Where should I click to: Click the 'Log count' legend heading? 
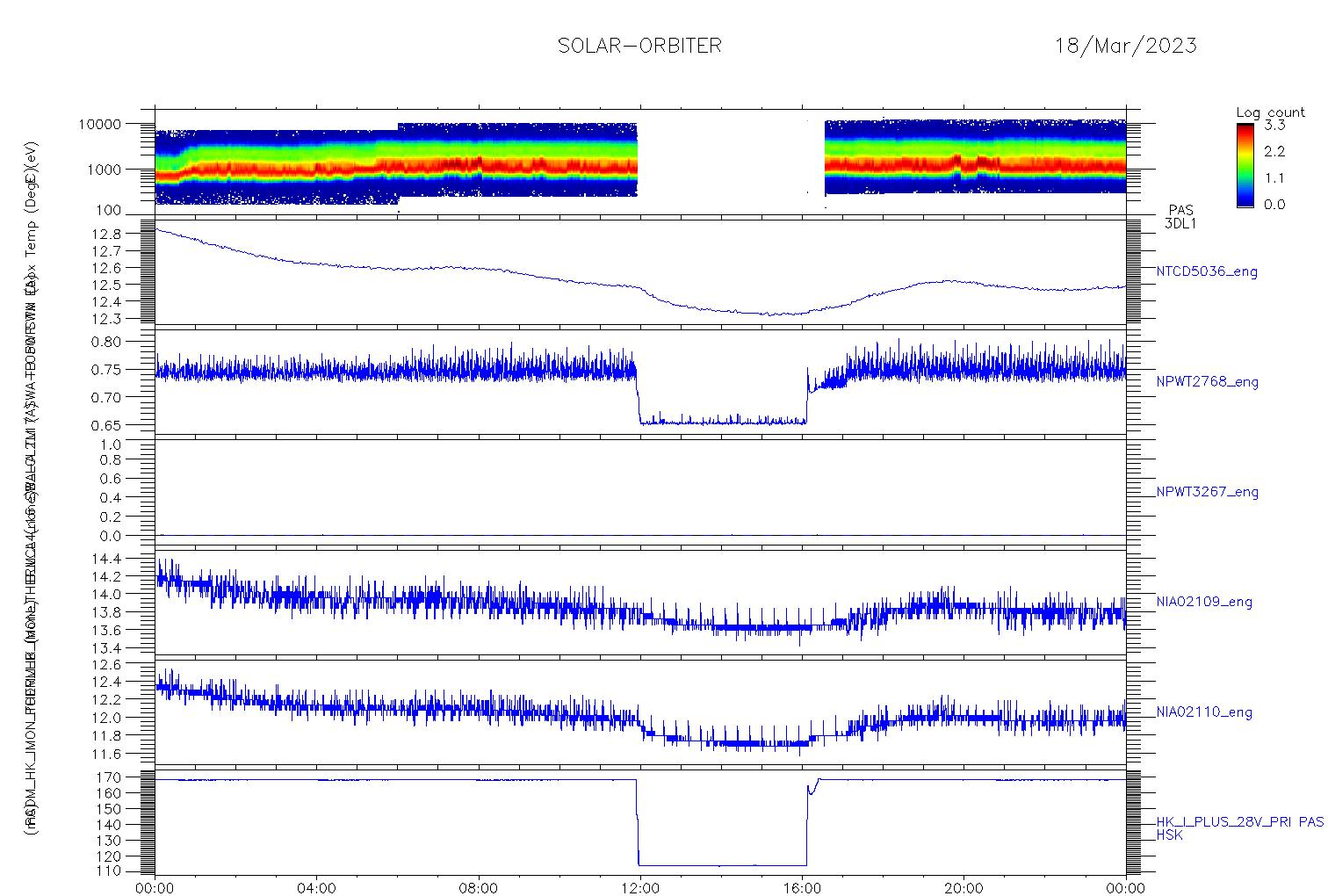click(1270, 112)
